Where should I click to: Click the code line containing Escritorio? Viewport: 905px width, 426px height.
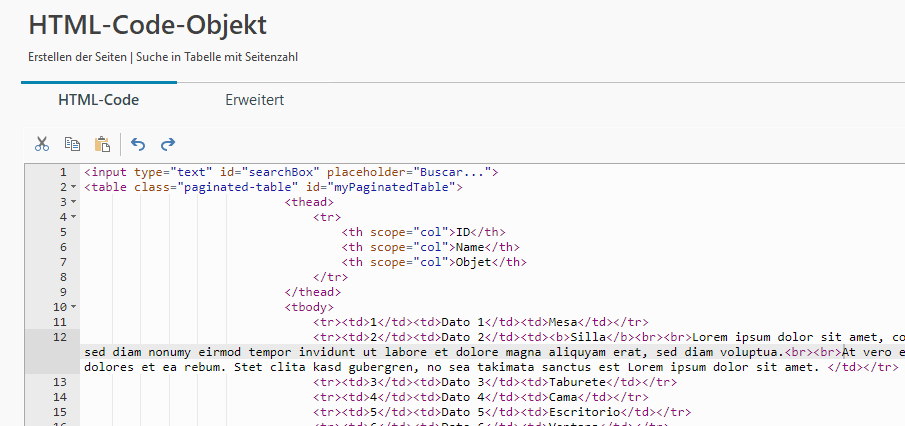[x=499, y=412]
